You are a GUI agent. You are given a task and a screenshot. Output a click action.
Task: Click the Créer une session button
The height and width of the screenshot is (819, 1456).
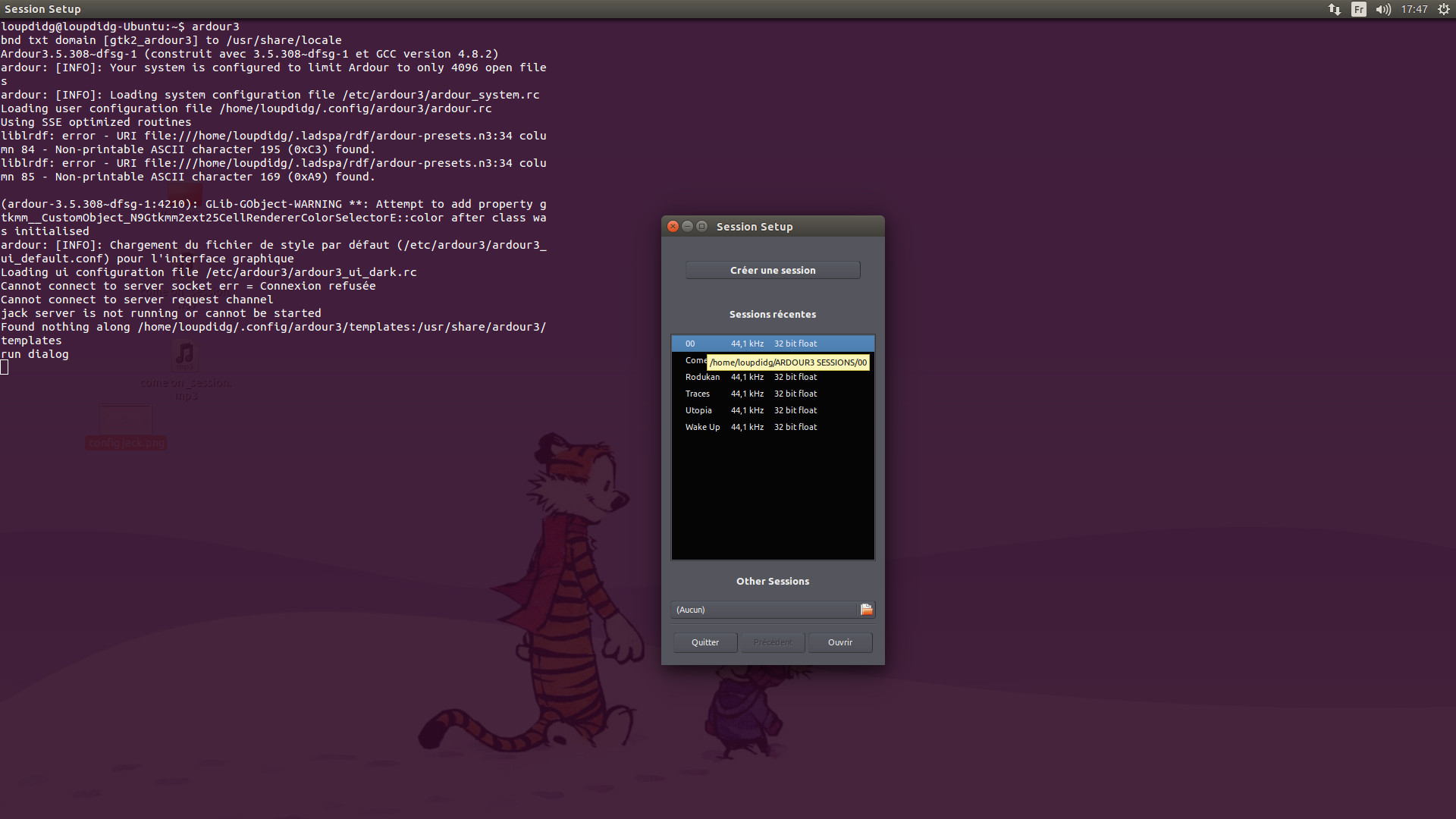(x=773, y=270)
